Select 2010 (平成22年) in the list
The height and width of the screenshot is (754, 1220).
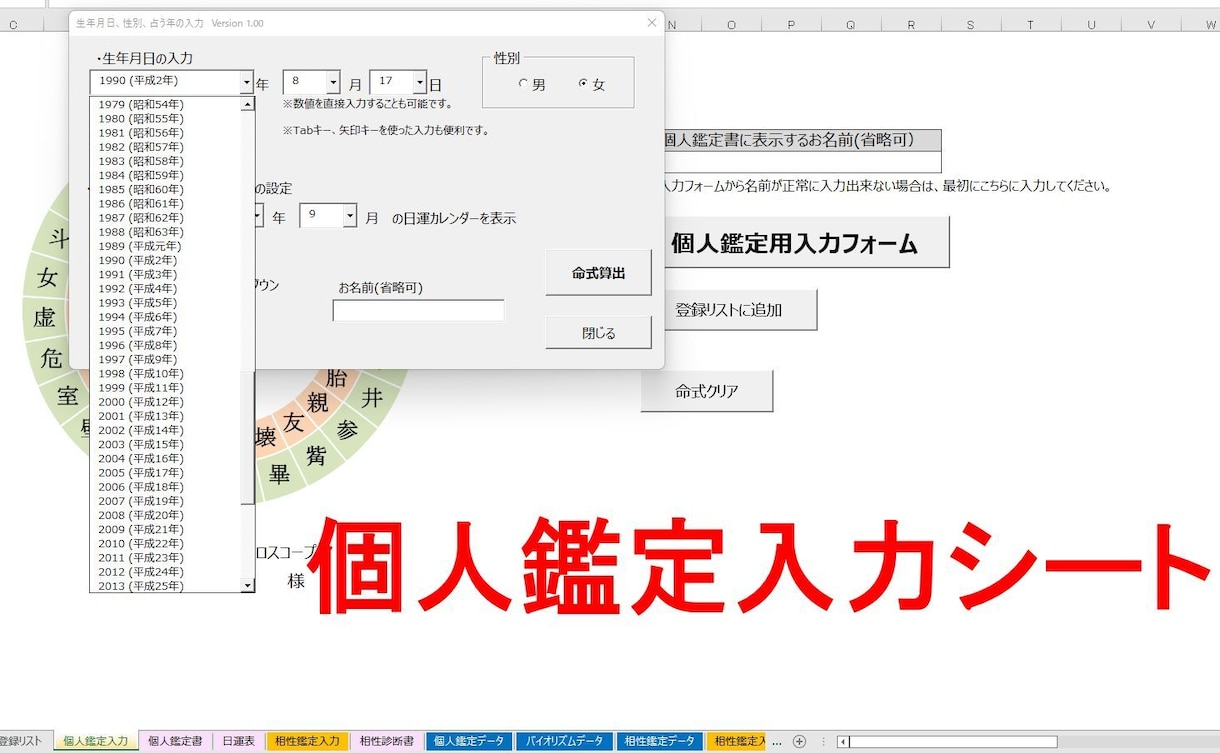pyautogui.click(x=166, y=543)
